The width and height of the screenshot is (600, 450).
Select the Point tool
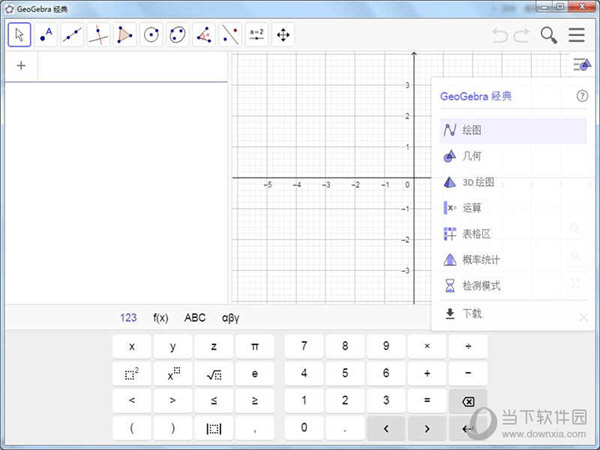click(x=46, y=35)
